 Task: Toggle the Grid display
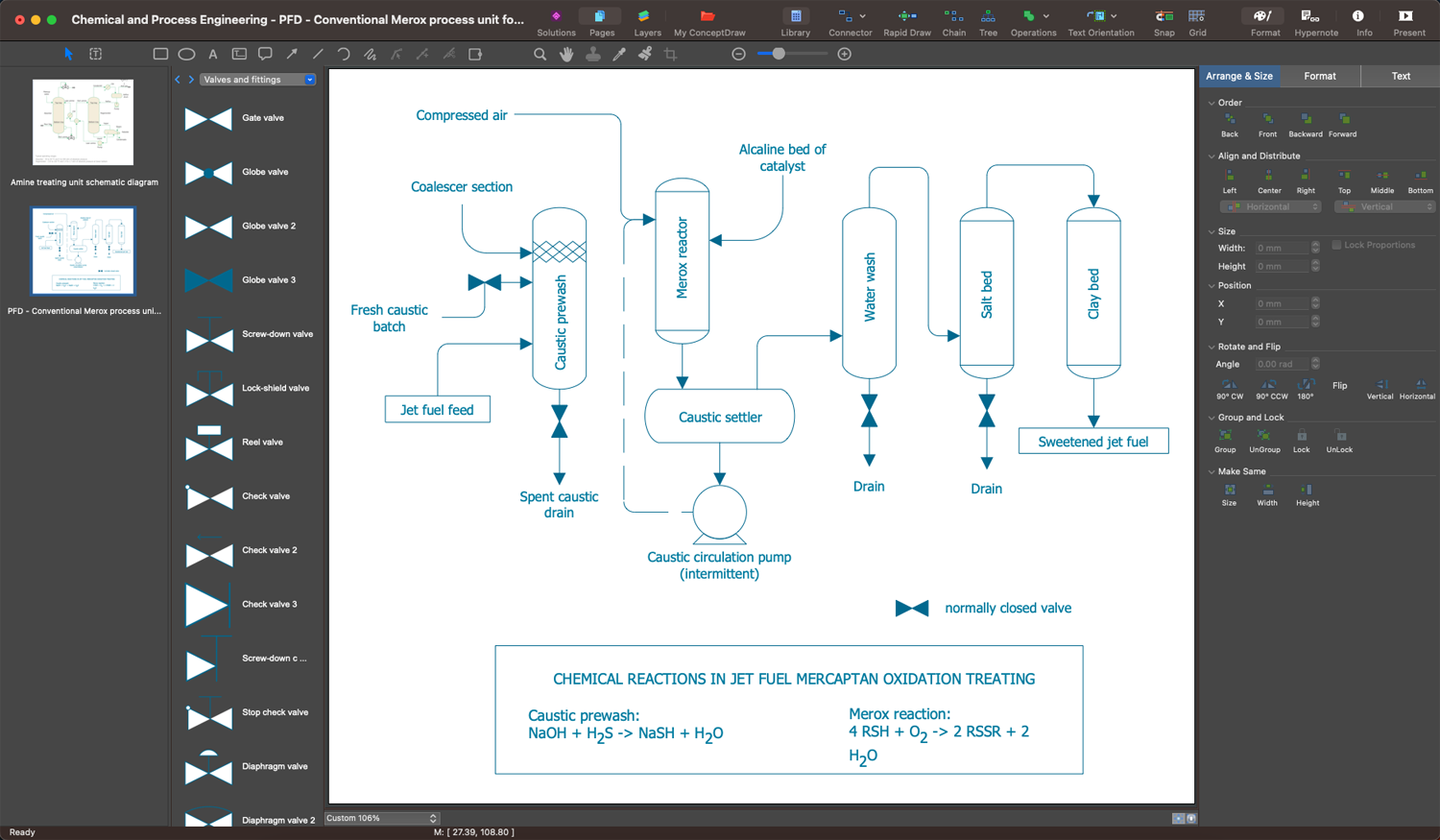coord(1197,22)
